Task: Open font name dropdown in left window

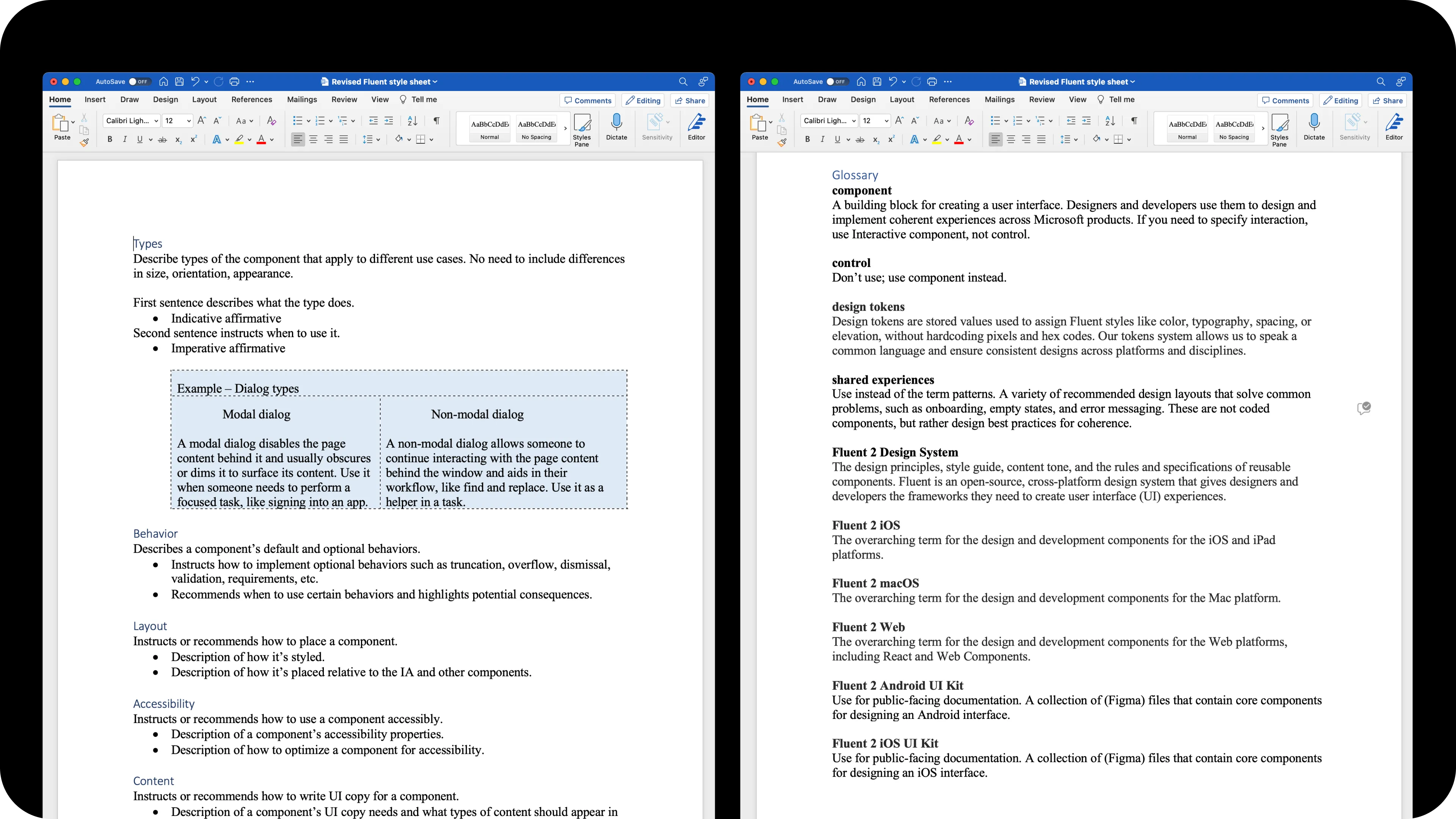Action: click(156, 121)
